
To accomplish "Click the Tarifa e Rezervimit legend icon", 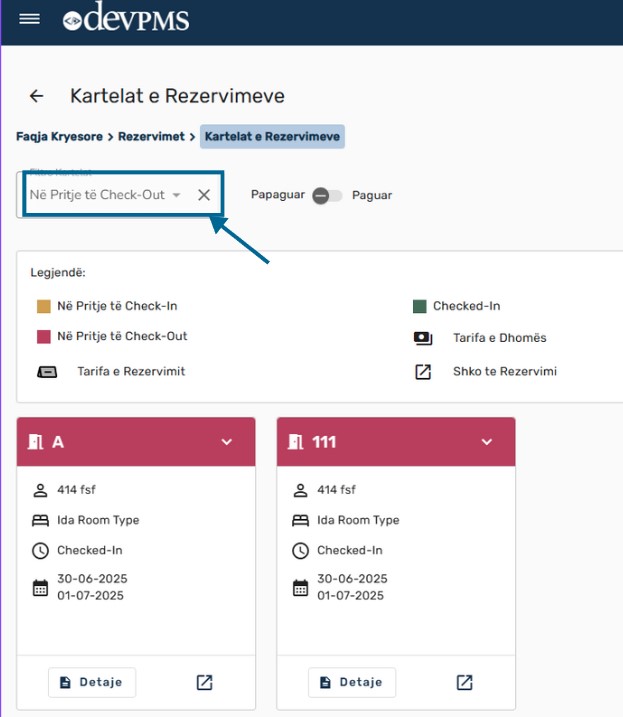I will point(47,372).
